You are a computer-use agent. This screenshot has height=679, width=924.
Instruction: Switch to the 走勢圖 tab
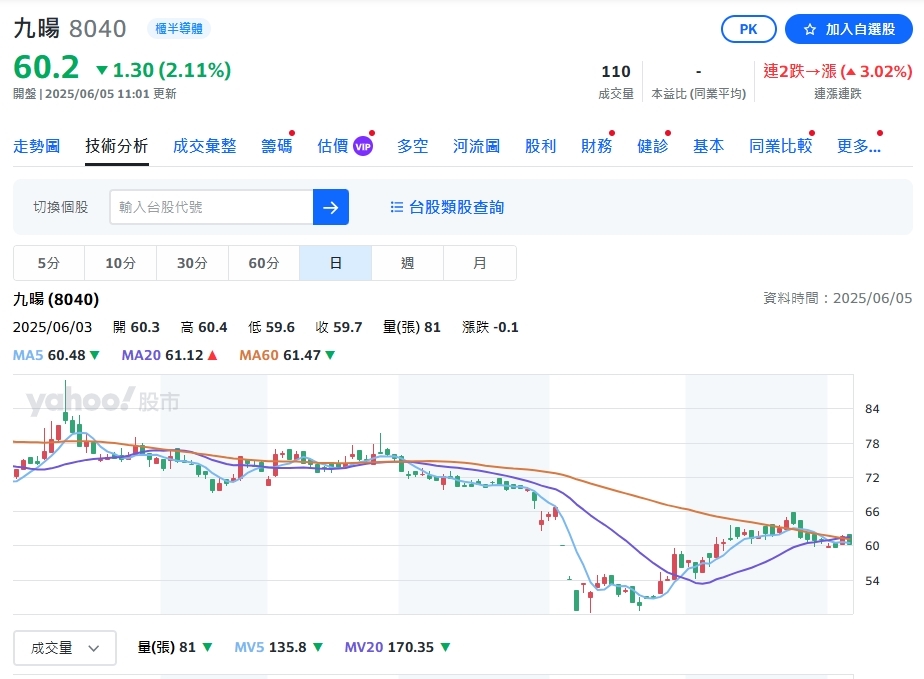pos(37,145)
